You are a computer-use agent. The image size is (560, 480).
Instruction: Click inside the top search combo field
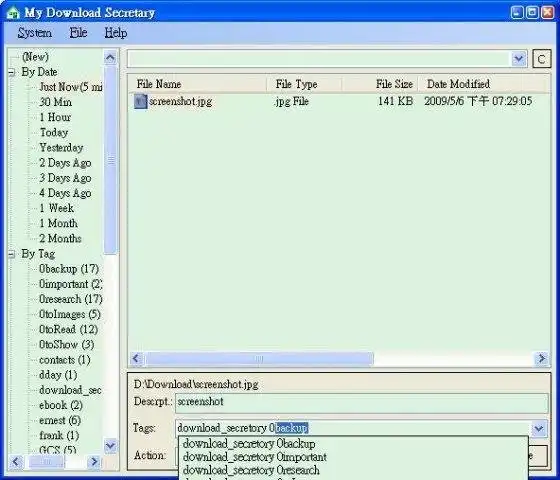pyautogui.click(x=319, y=59)
